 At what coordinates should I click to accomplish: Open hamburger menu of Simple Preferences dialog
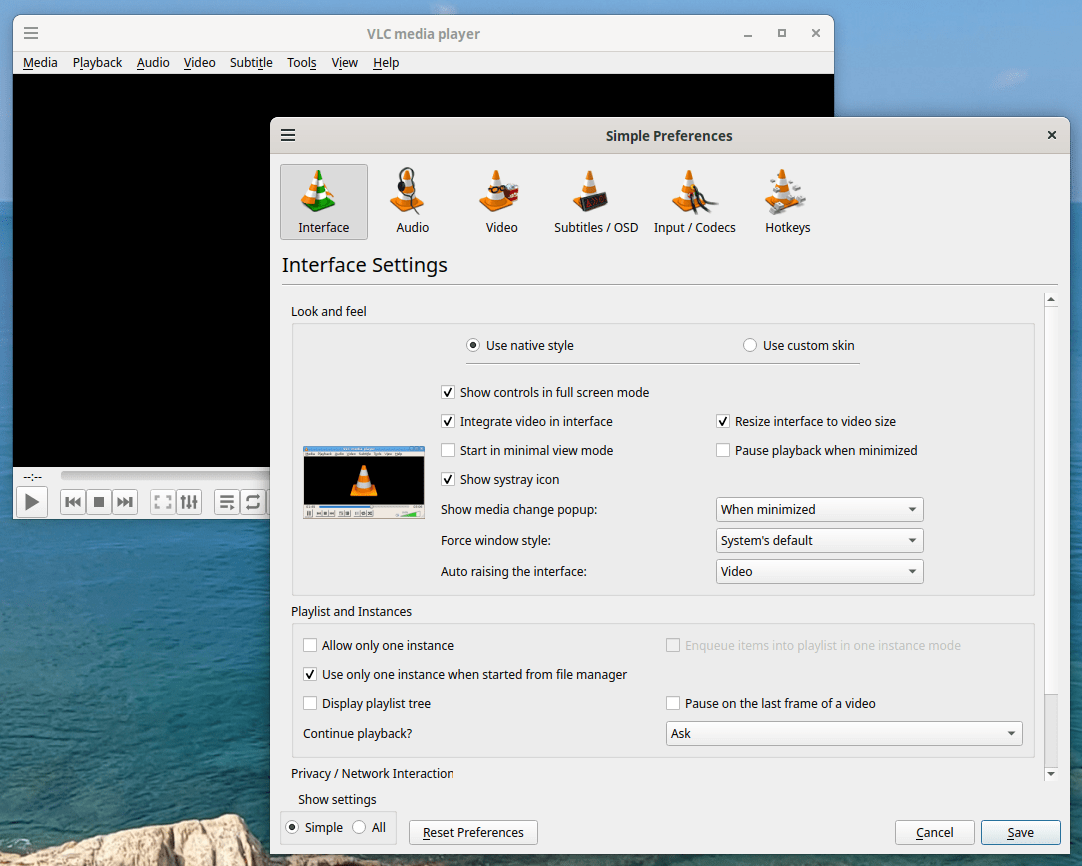pyautogui.click(x=288, y=135)
